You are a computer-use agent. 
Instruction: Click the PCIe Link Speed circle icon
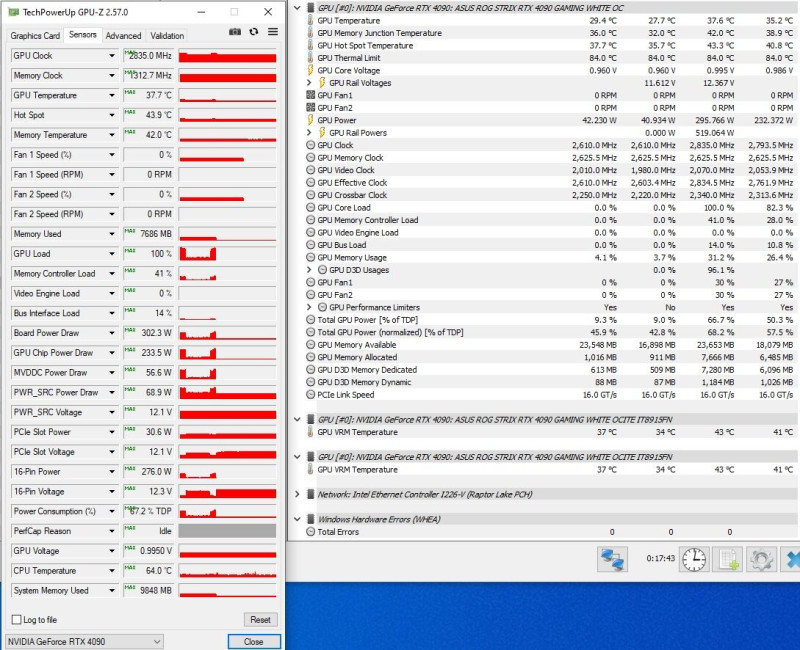[310, 394]
